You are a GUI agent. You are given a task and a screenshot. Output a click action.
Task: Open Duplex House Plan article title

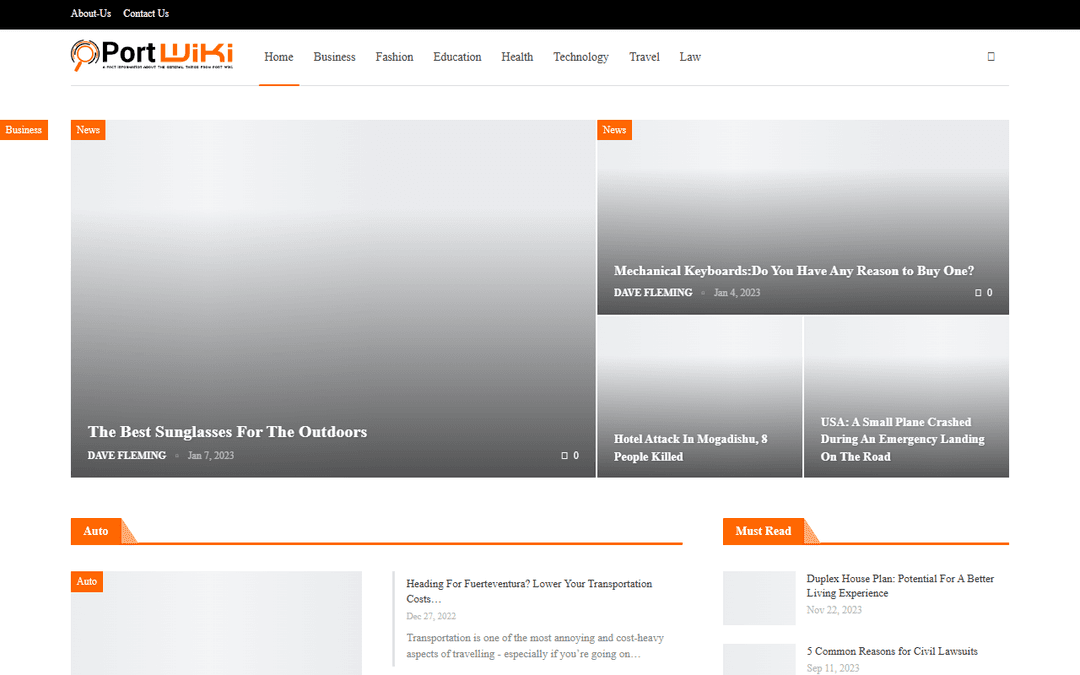[x=900, y=586]
